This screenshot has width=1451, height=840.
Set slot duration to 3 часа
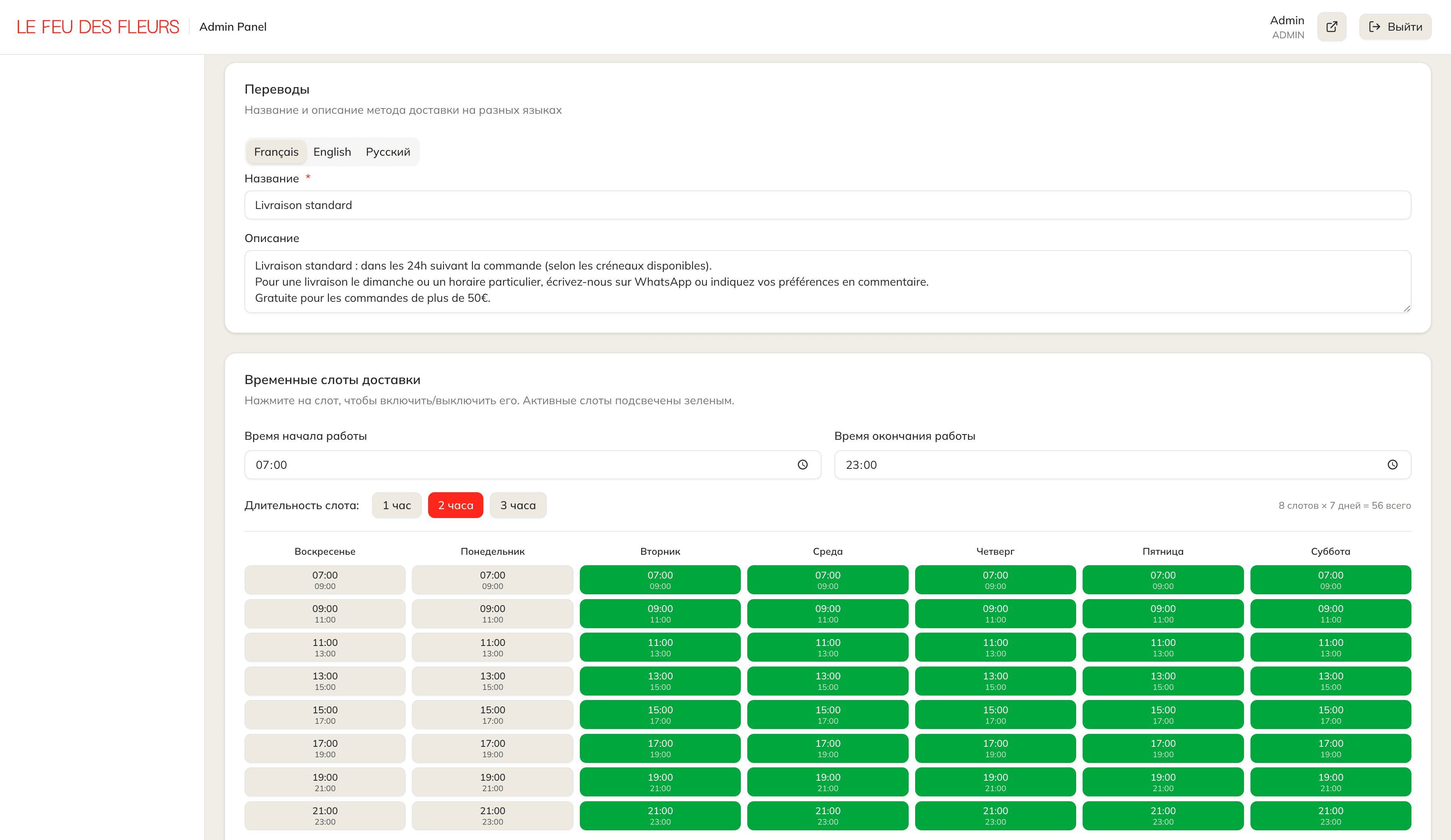(517, 505)
